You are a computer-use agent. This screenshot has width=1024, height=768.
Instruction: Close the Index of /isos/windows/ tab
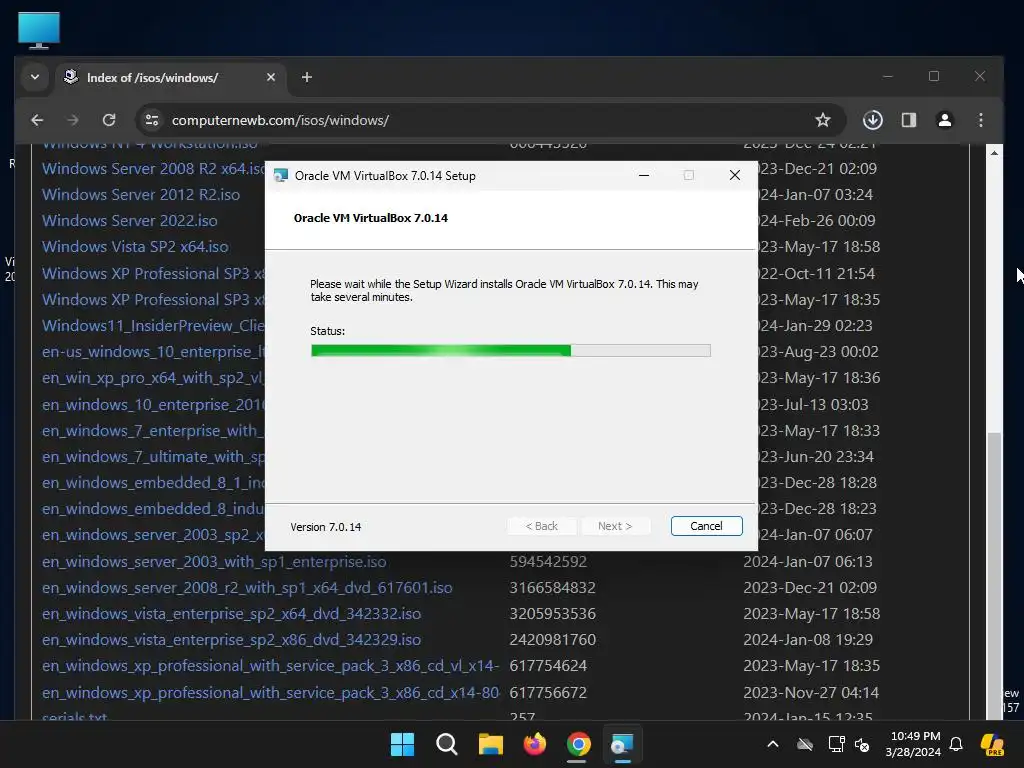pyautogui.click(x=271, y=77)
